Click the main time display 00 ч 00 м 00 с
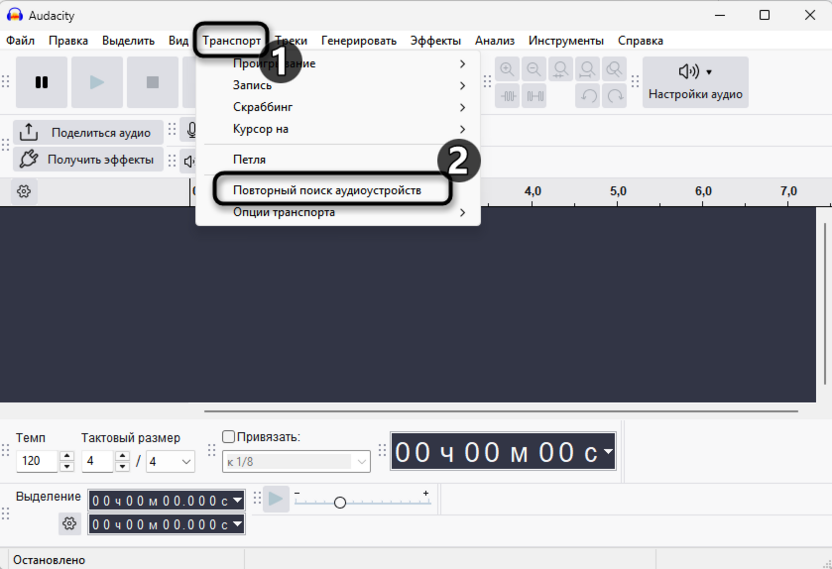This screenshot has width=832, height=569. 502,452
